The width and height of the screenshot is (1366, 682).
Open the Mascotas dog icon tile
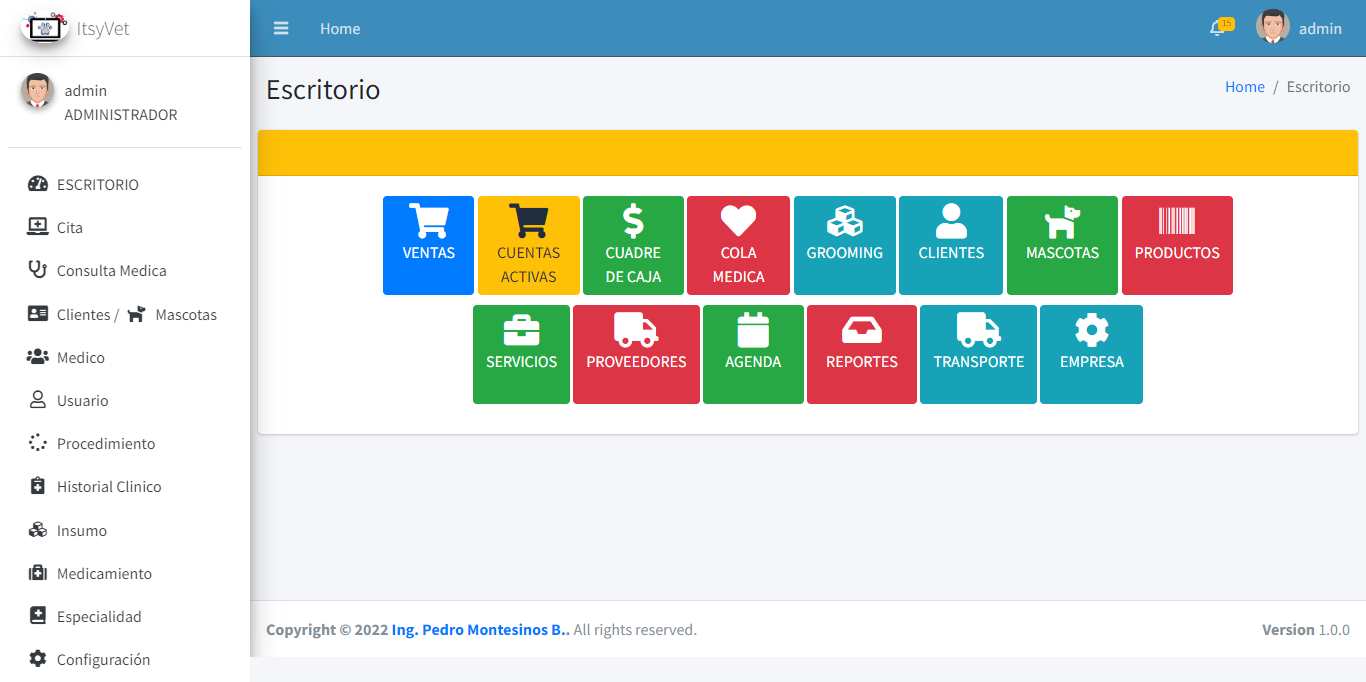point(1062,244)
